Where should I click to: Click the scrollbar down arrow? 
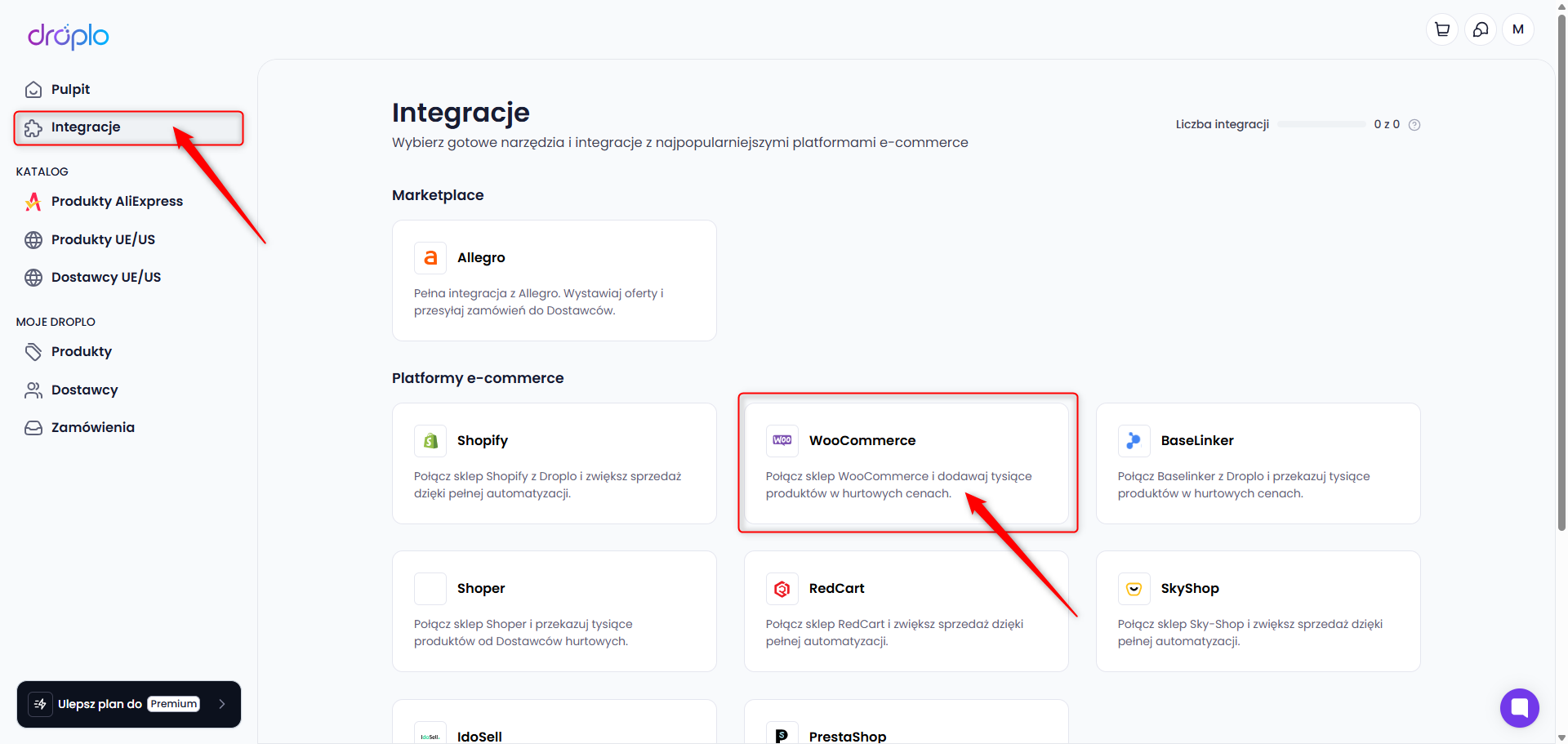point(1561,737)
